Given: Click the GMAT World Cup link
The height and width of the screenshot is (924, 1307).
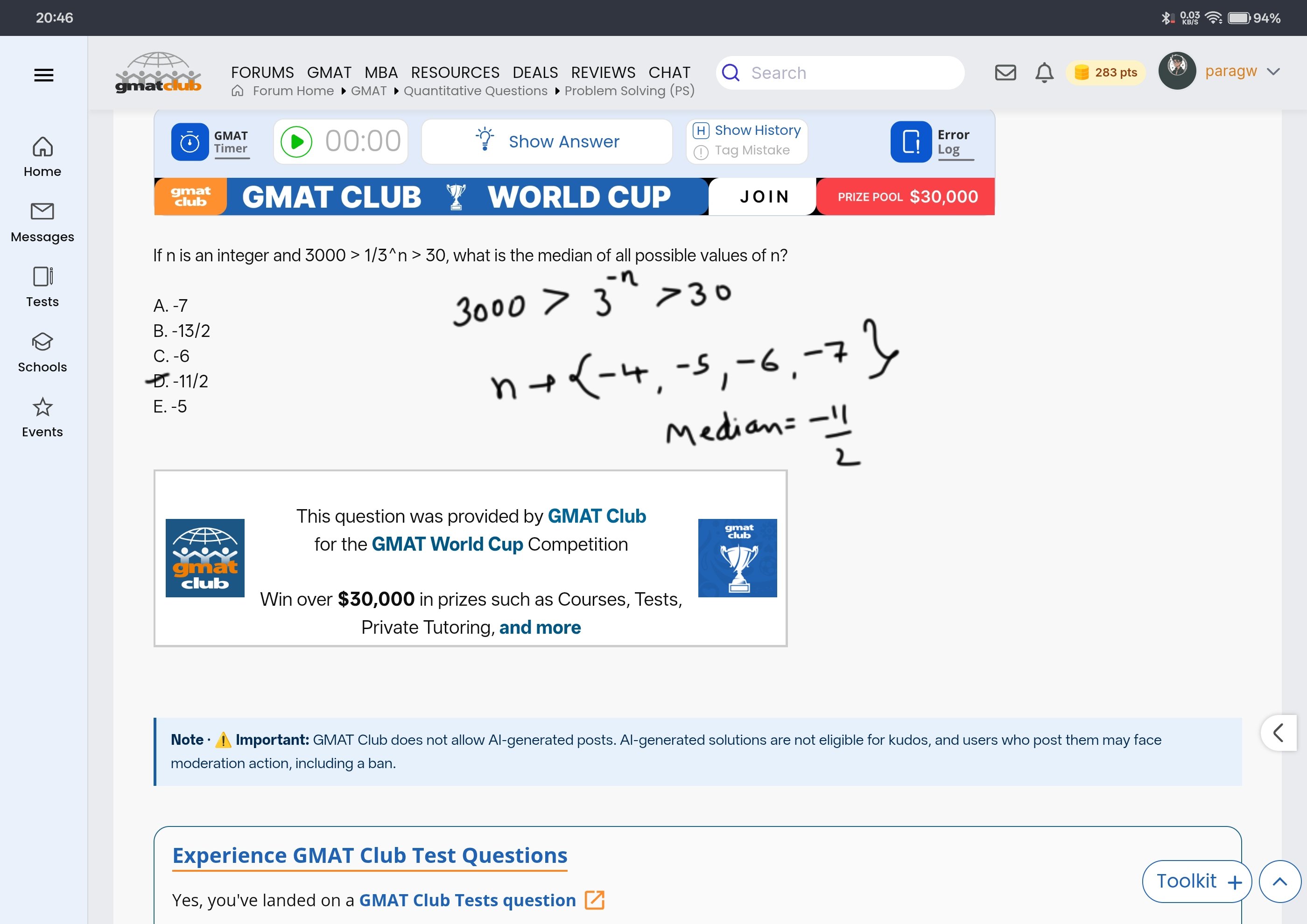Looking at the screenshot, I should click(x=447, y=544).
